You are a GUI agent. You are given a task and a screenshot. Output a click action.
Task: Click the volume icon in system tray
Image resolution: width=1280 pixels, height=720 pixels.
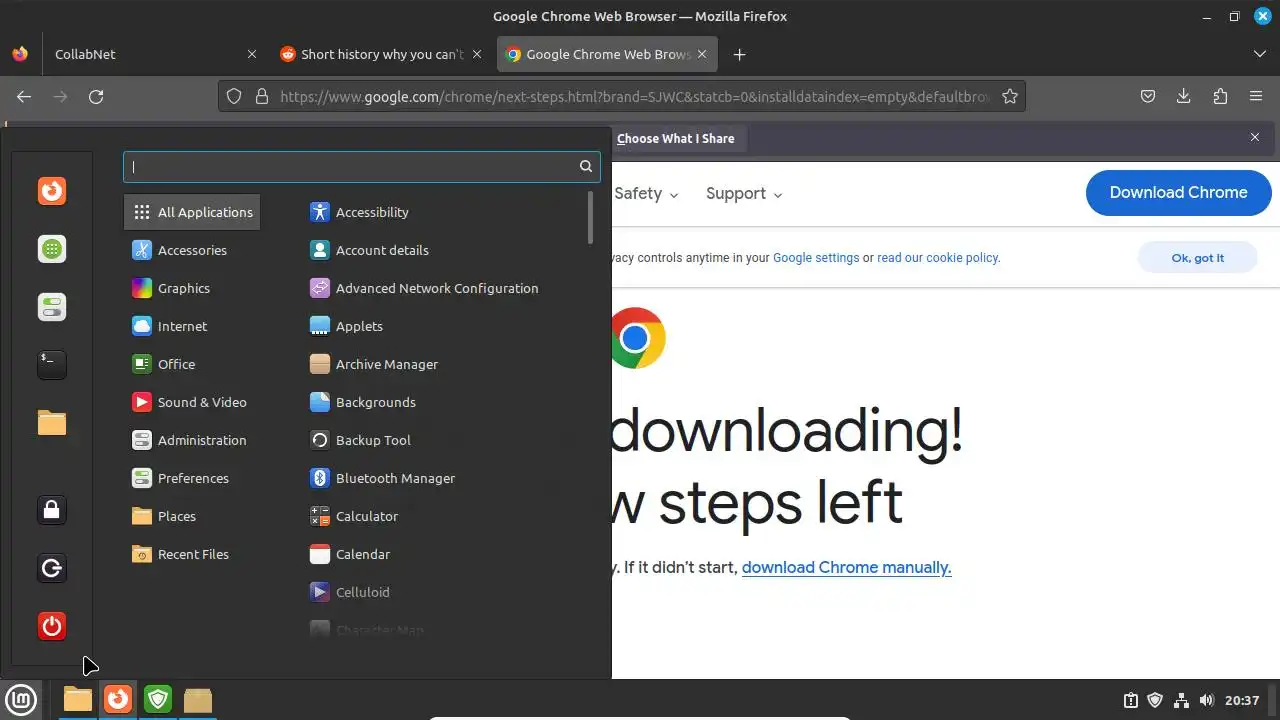click(x=1207, y=700)
